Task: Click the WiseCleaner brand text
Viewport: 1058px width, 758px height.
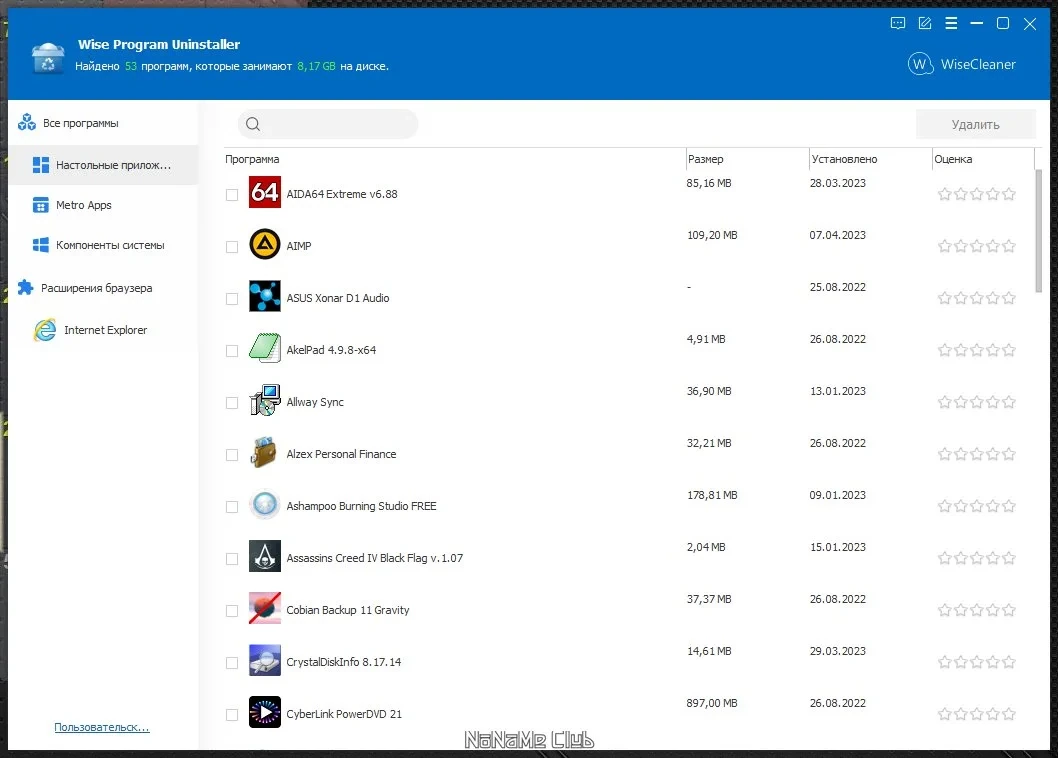Action: pyautogui.click(x=978, y=64)
